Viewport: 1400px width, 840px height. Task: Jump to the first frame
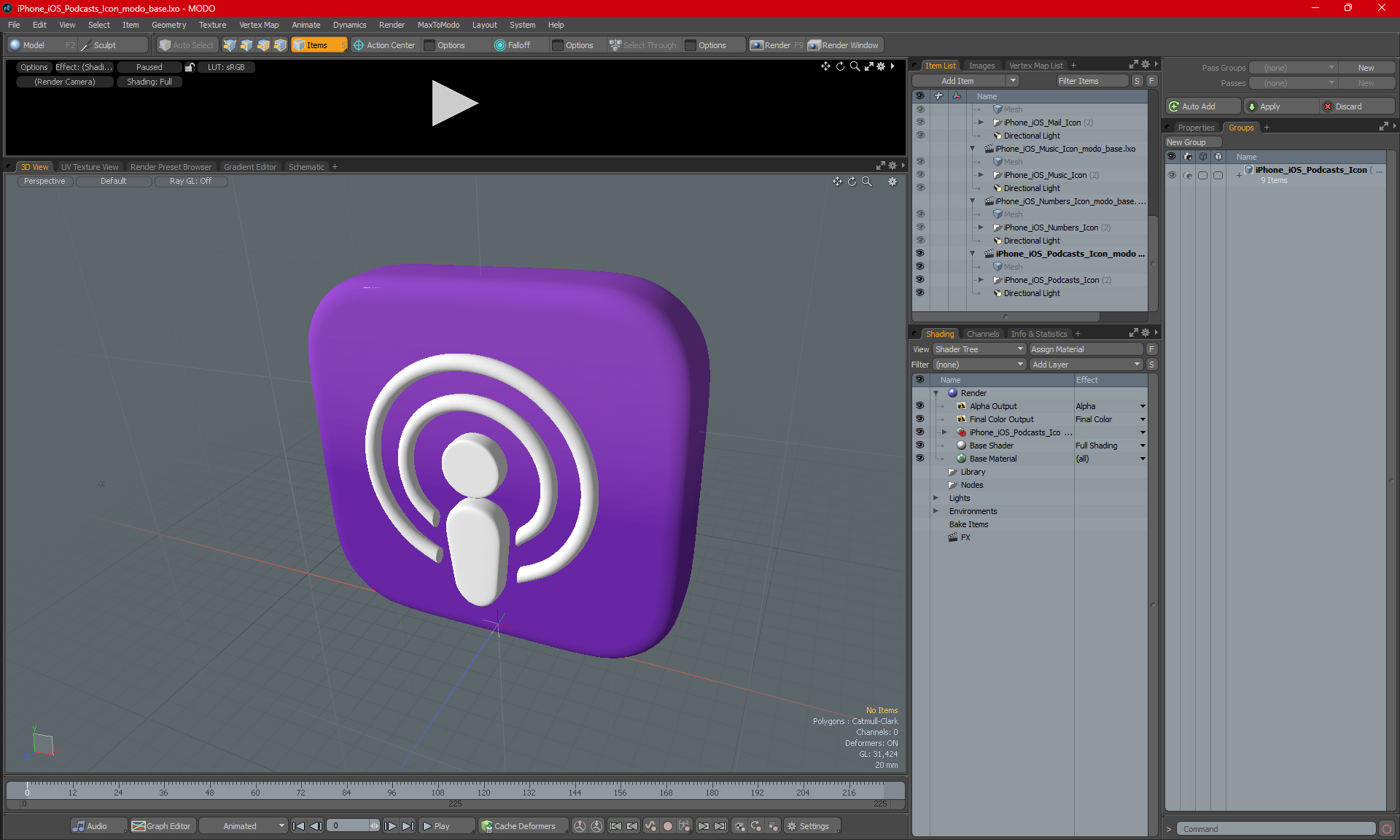coord(298,826)
